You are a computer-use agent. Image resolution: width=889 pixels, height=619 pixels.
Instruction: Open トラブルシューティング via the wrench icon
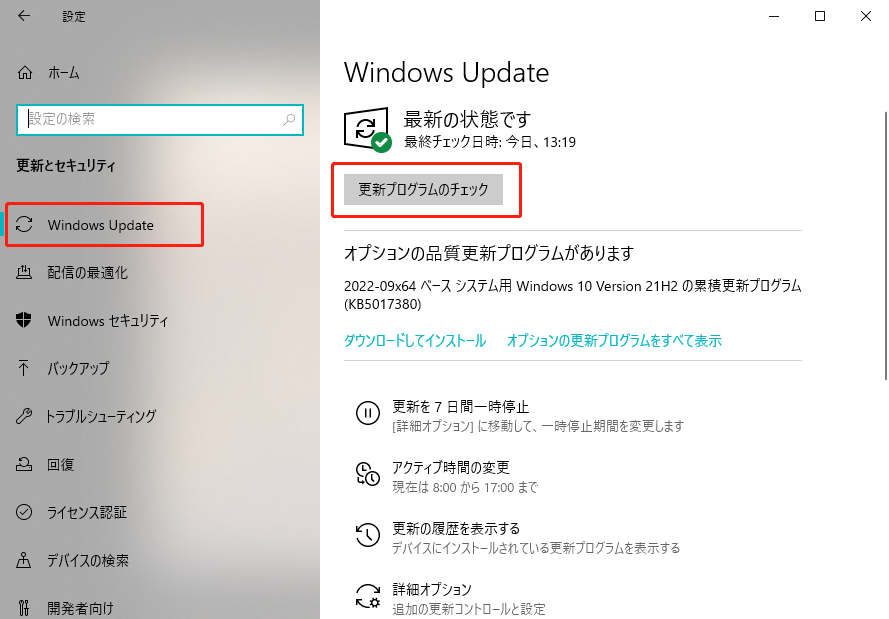coord(24,416)
